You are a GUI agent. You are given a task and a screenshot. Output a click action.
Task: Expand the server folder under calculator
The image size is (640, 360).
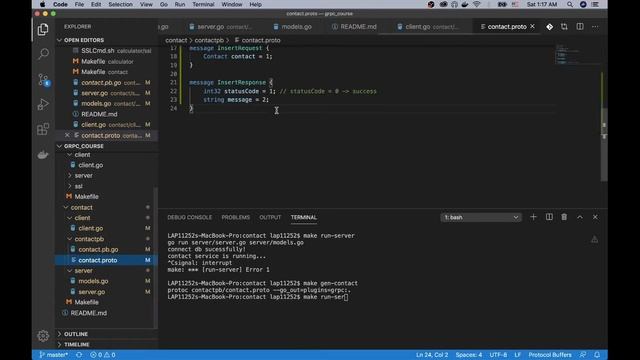point(83,176)
